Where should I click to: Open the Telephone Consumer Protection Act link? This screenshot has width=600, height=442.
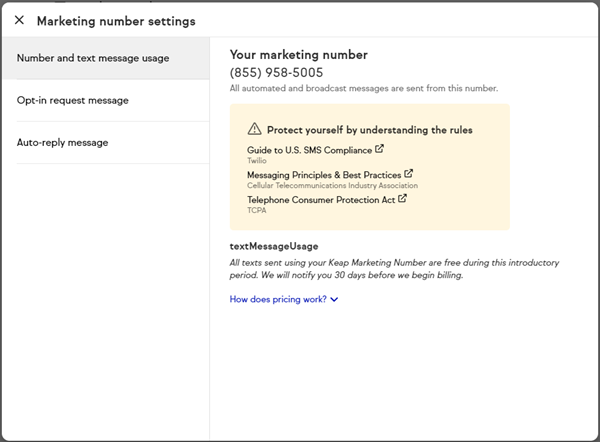pyautogui.click(x=320, y=199)
